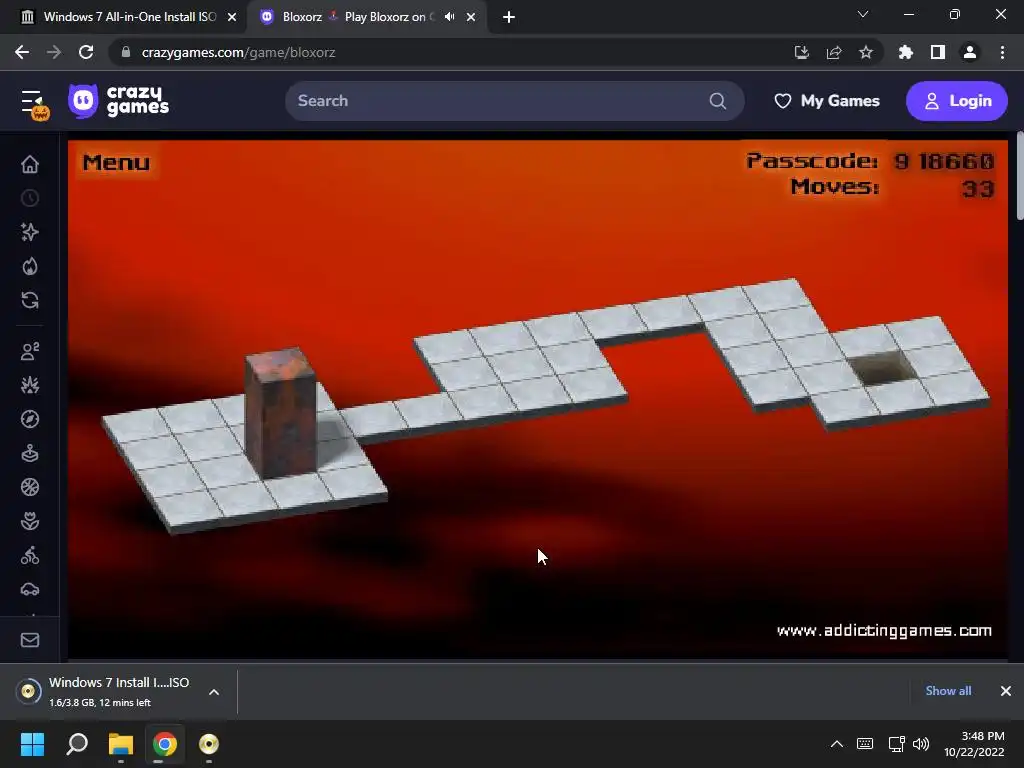The width and height of the screenshot is (1024, 768).
Task: Open Bike games category icon
Action: click(30, 555)
